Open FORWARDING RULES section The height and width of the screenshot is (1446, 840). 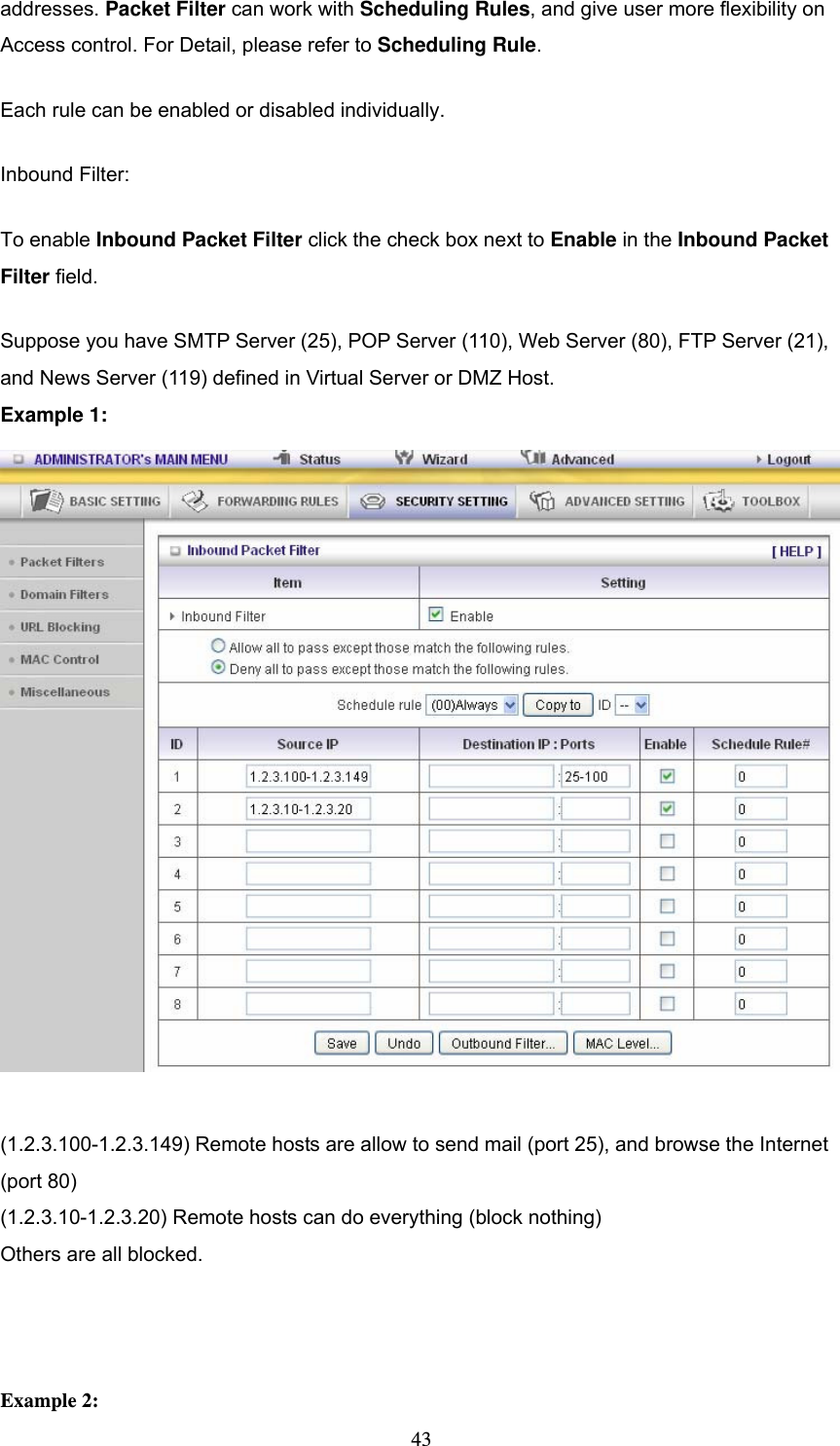[x=259, y=501]
